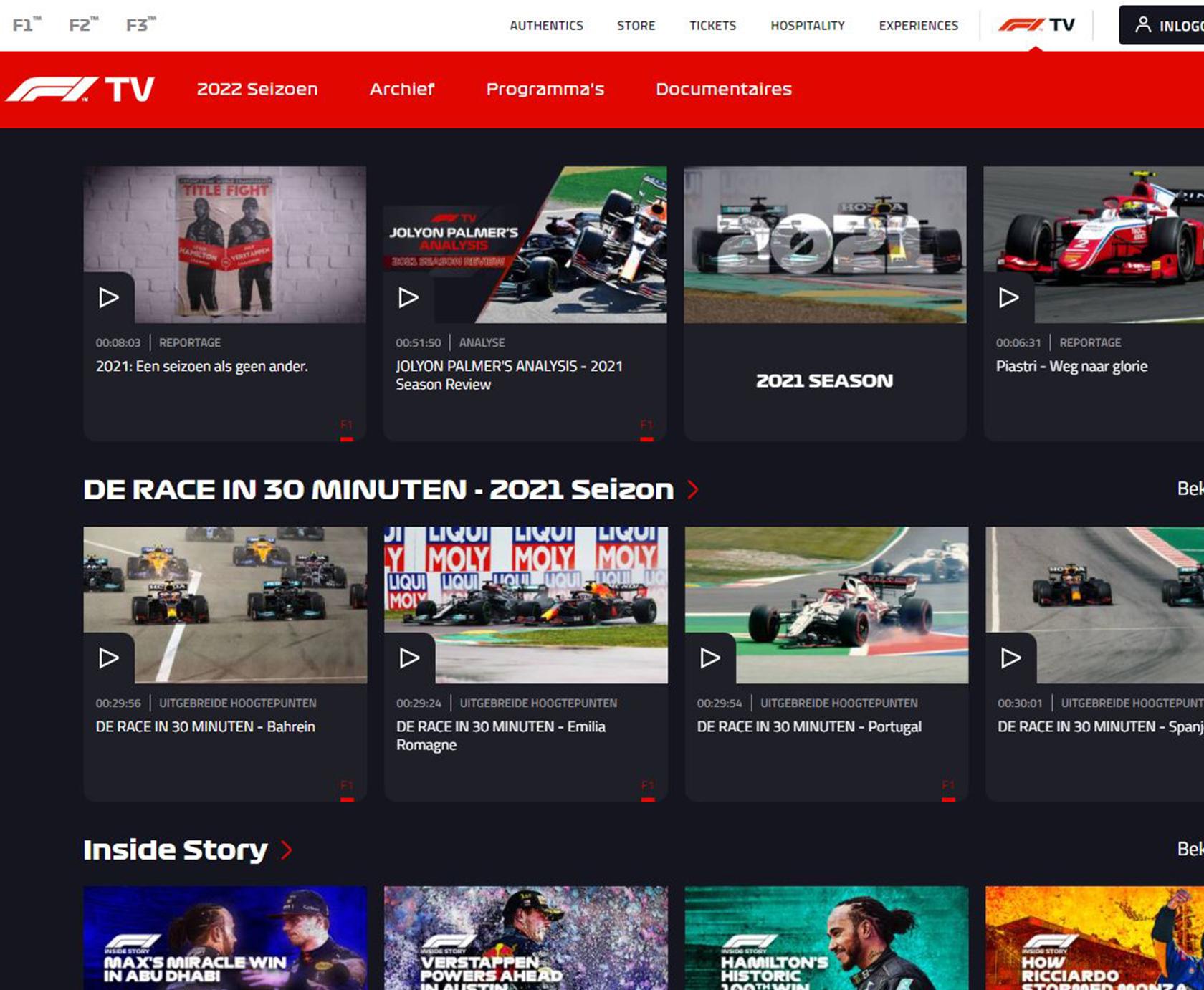Click duration '00:29:56' on Bahrein card
The image size is (1204, 990).
[118, 703]
